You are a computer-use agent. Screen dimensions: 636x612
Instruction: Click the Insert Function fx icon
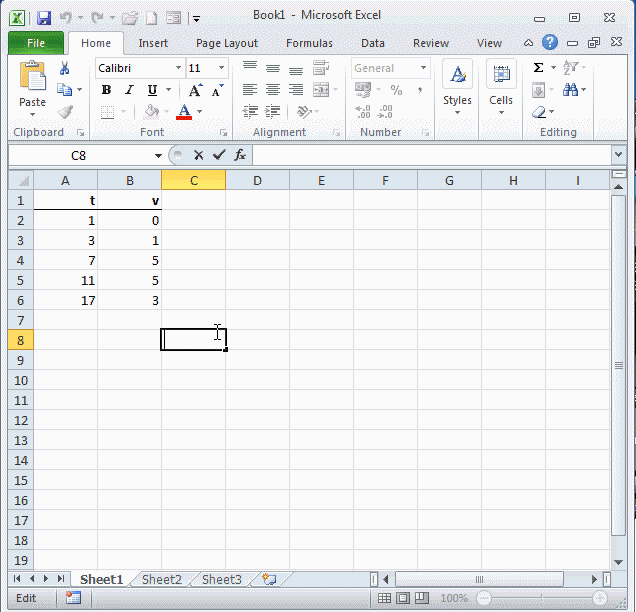240,156
